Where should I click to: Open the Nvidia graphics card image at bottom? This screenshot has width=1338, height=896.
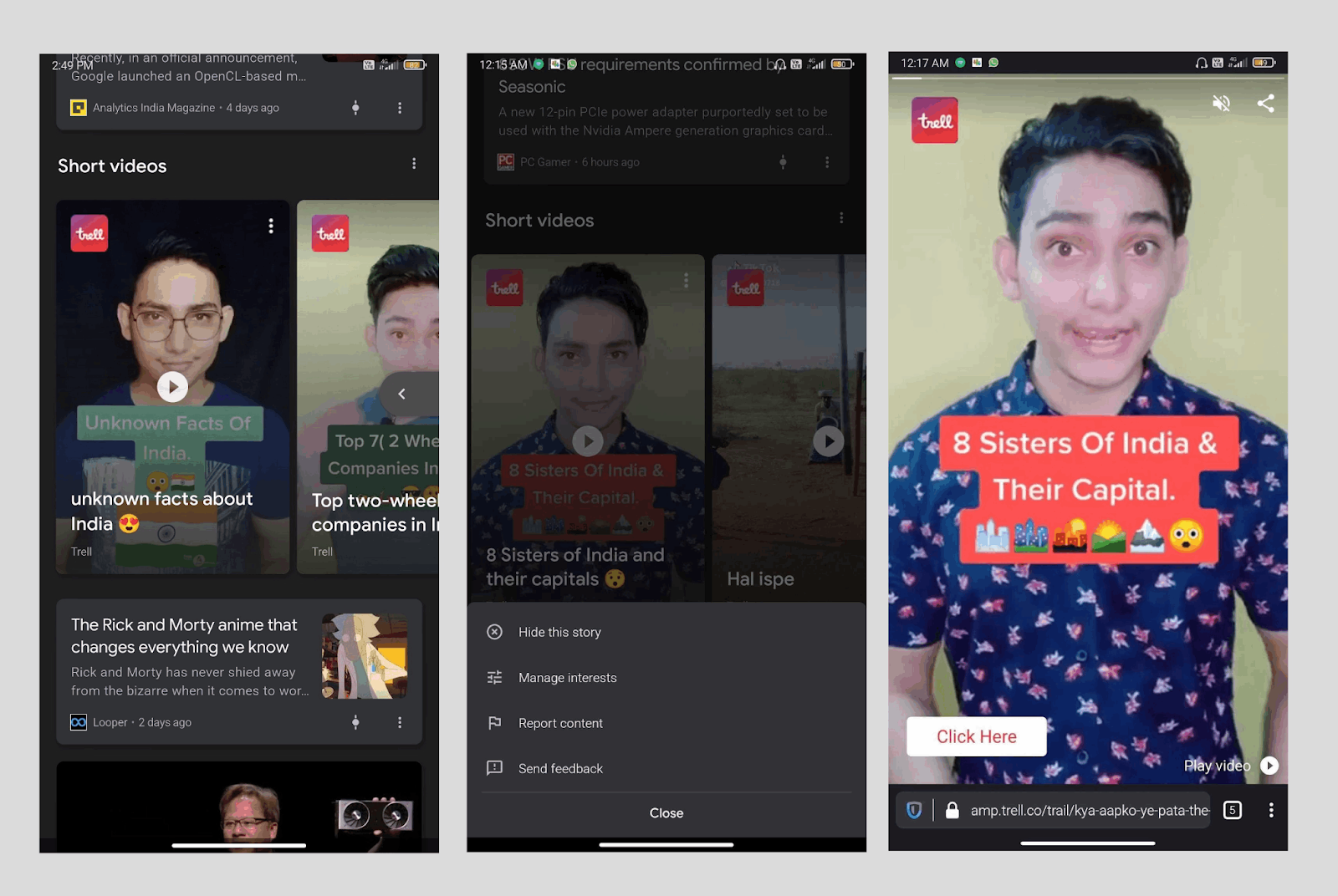click(239, 806)
